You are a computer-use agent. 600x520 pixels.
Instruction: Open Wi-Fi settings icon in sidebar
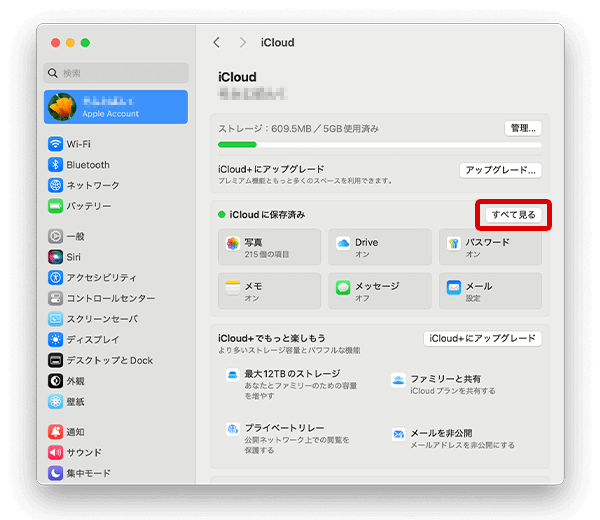[55, 144]
